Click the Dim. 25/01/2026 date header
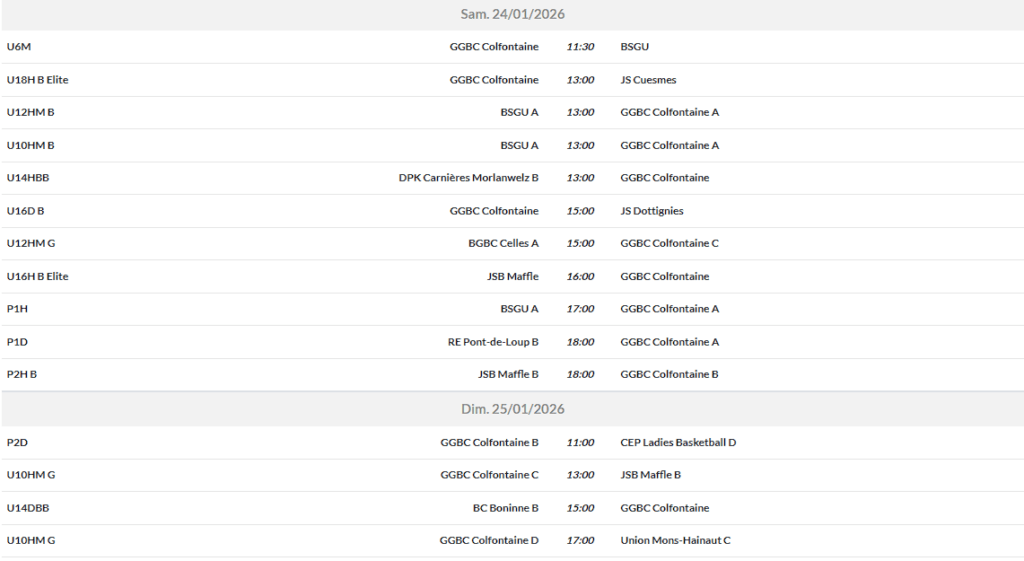This screenshot has height=561, width=1024. (512, 409)
